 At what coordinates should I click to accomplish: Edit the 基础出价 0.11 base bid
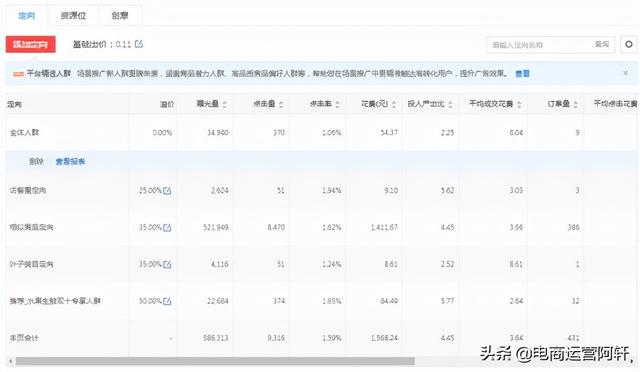(139, 44)
